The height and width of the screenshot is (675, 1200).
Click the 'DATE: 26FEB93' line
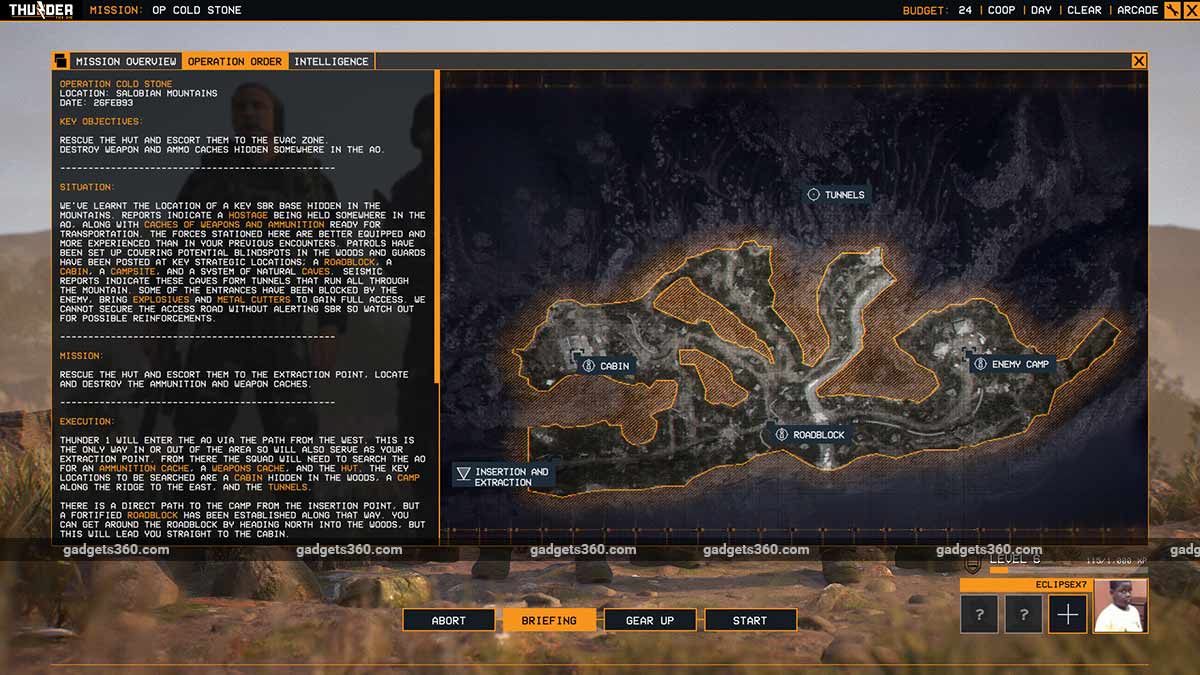(x=97, y=102)
